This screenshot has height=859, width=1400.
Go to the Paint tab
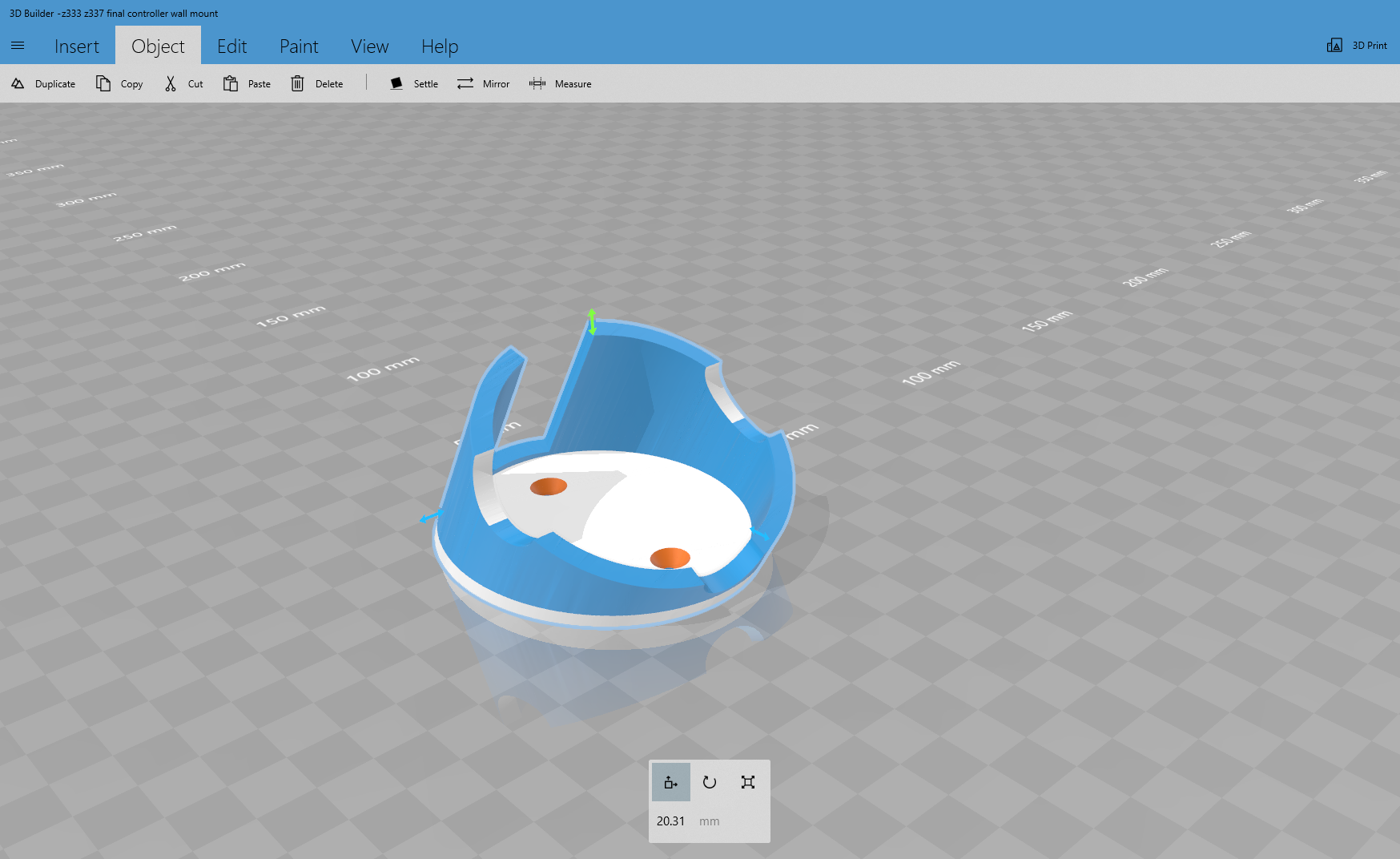click(299, 46)
